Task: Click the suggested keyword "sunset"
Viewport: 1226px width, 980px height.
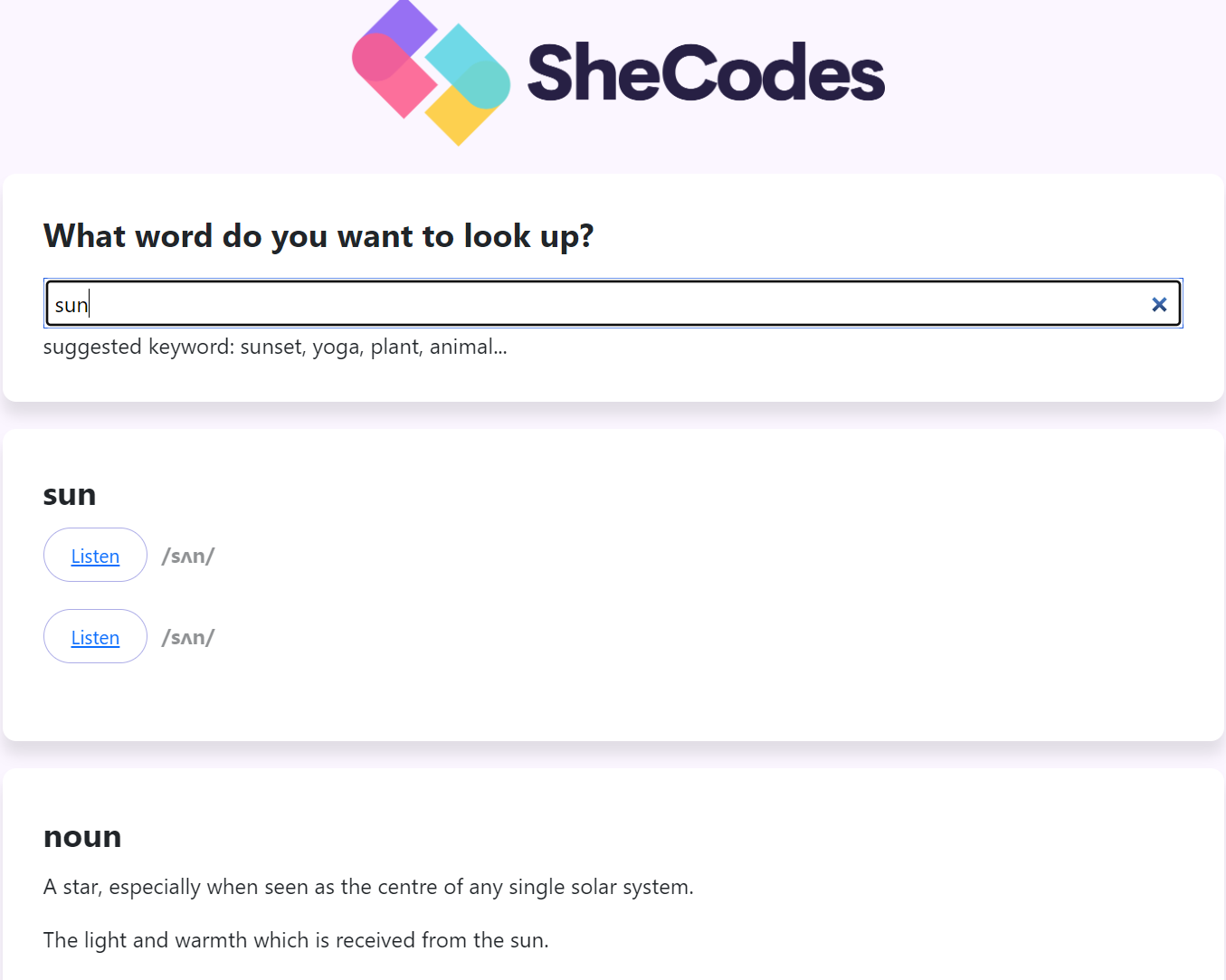Action: [x=271, y=347]
